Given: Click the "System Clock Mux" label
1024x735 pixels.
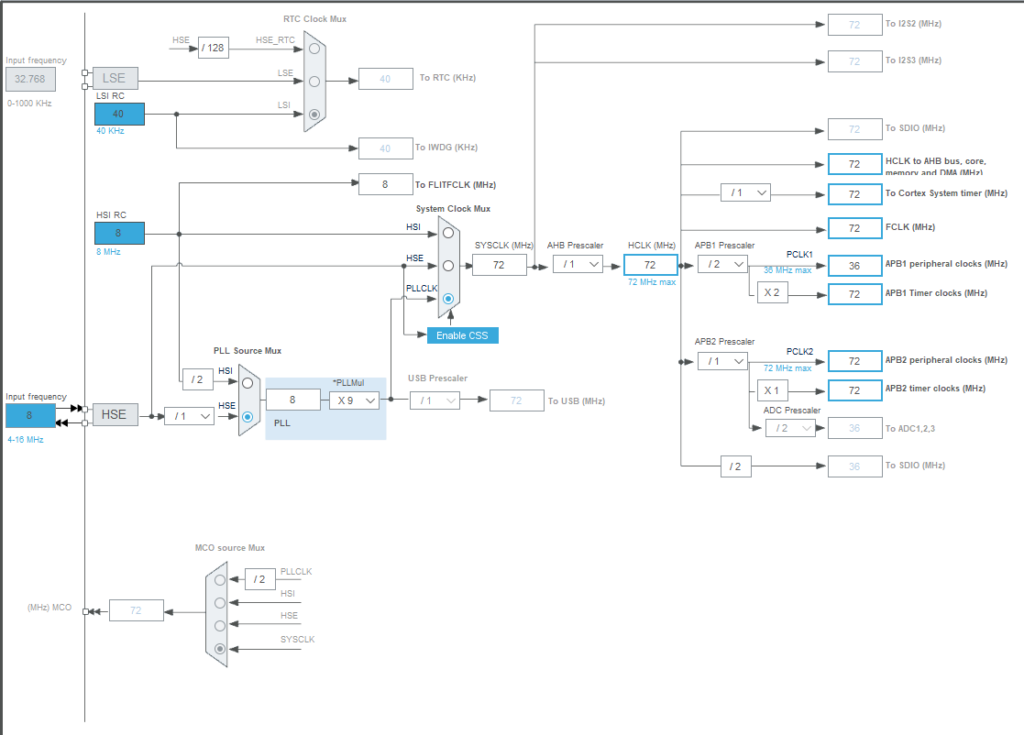Looking at the screenshot, I should coord(453,209).
